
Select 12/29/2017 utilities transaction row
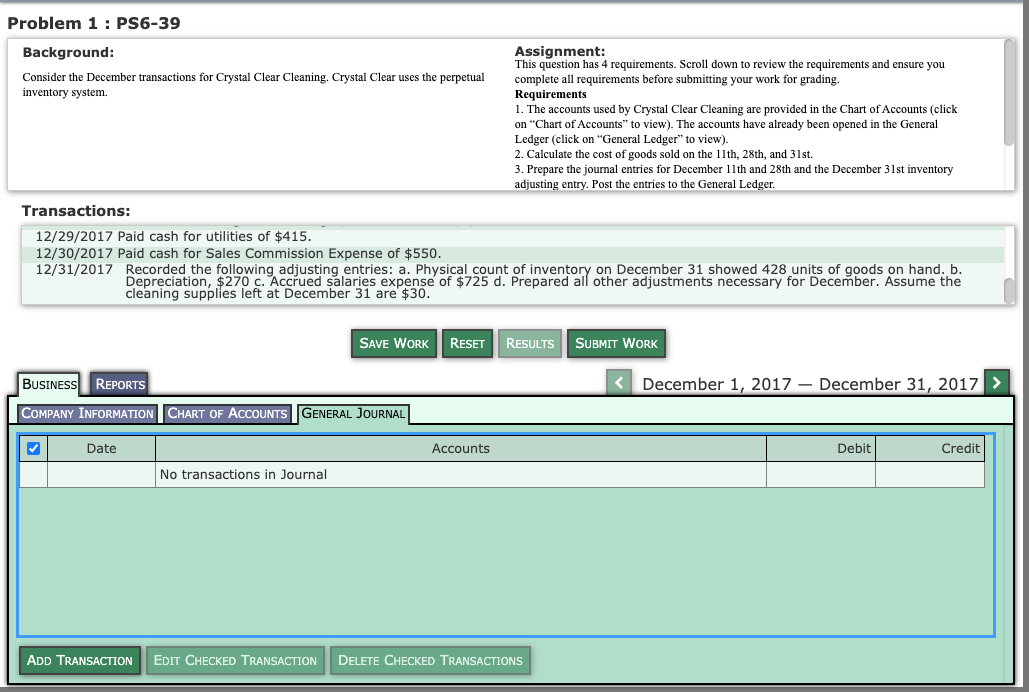click(513, 236)
